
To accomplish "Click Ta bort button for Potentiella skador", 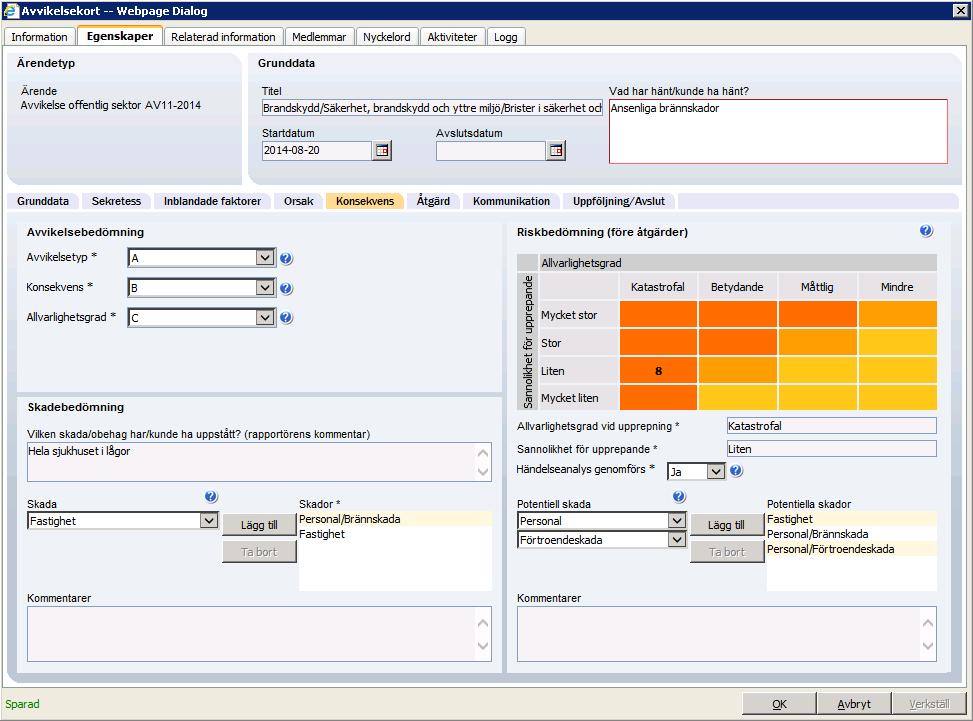I will (x=727, y=552).
